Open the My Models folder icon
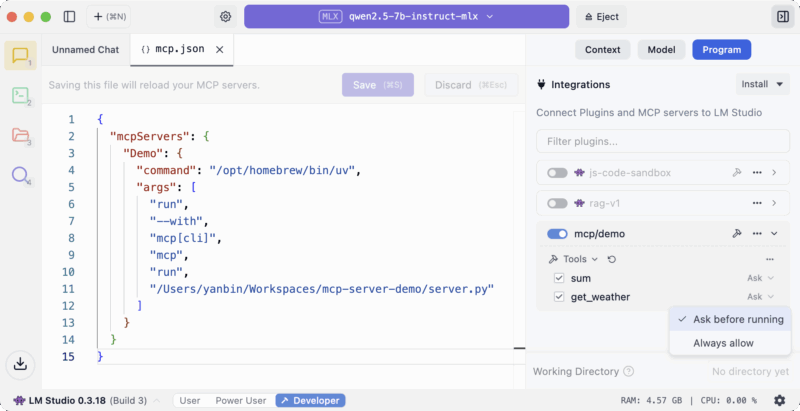Viewport: 800px width, 411px height. [19, 135]
